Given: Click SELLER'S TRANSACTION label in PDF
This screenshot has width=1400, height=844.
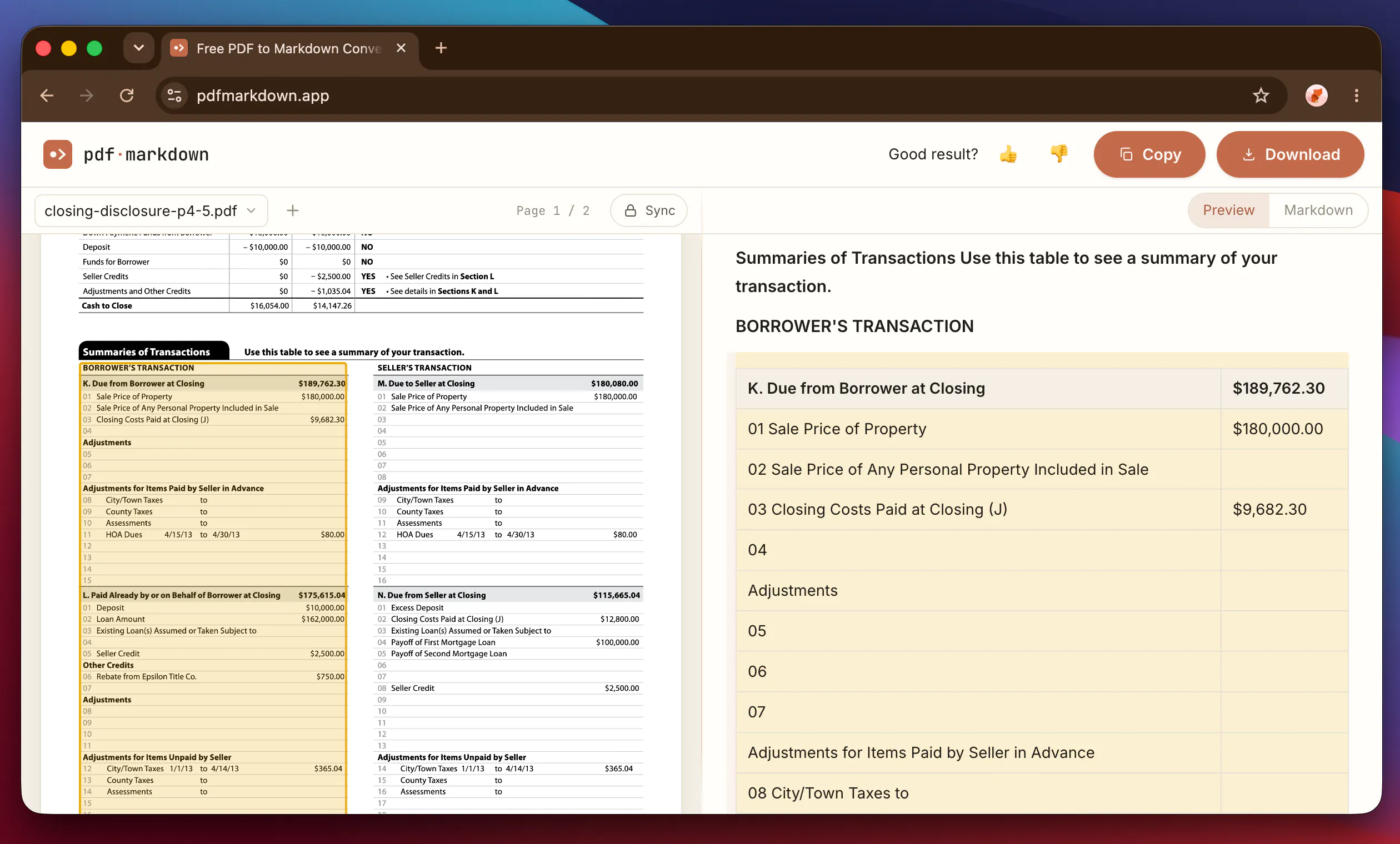Looking at the screenshot, I should pyautogui.click(x=424, y=368).
